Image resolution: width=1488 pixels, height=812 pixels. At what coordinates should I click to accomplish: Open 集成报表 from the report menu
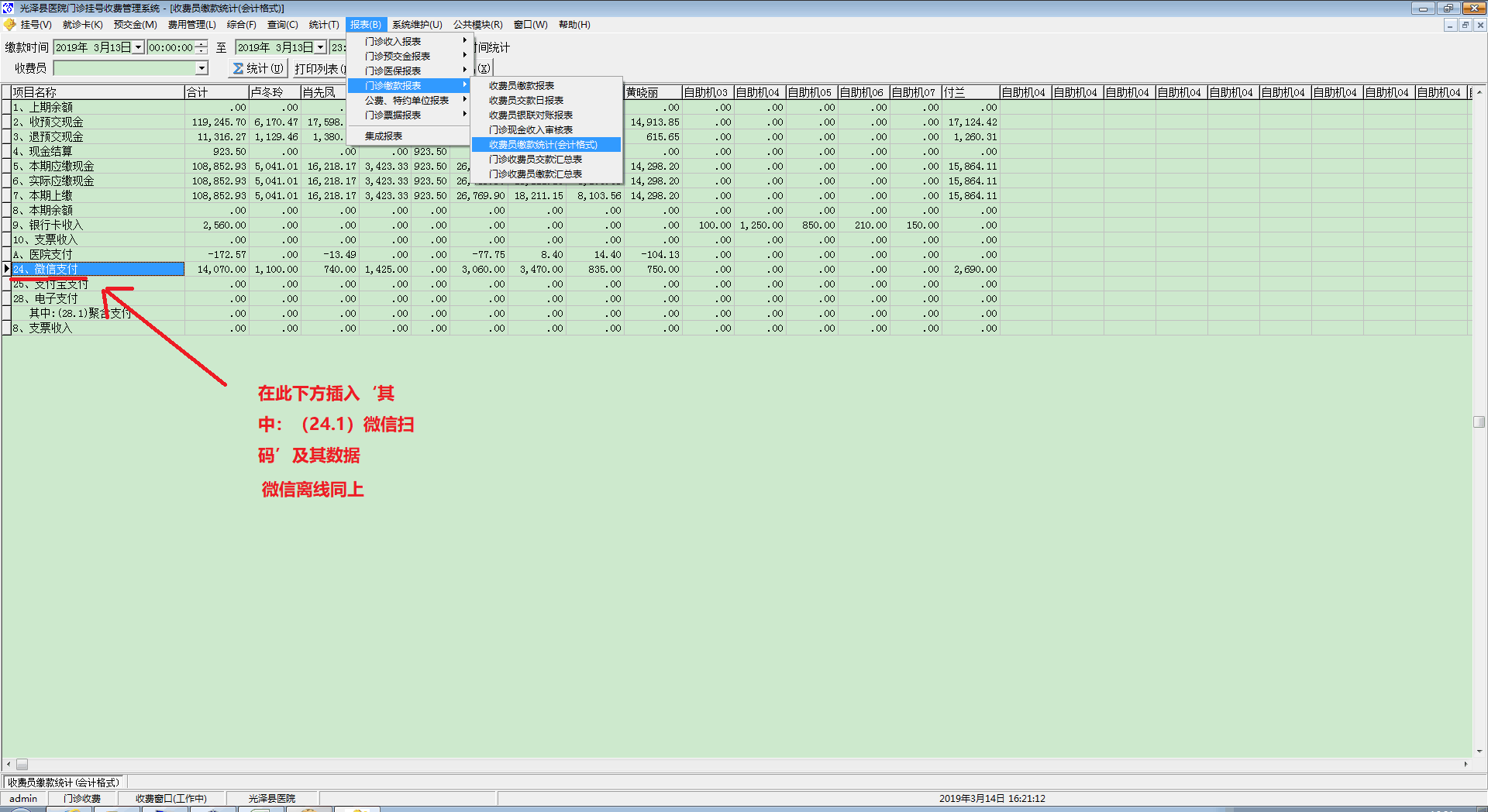point(384,136)
